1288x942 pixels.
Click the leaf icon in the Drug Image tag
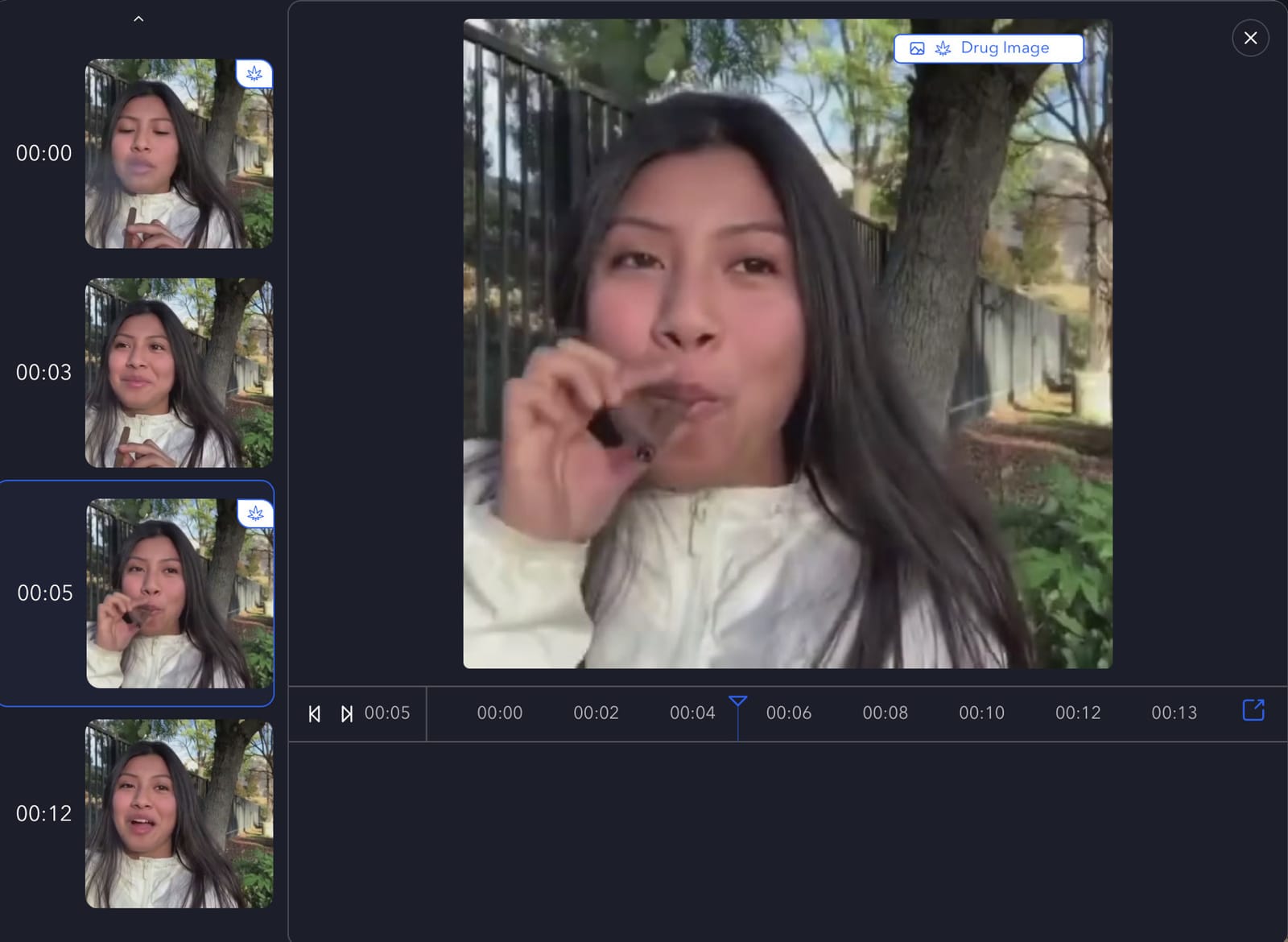943,48
